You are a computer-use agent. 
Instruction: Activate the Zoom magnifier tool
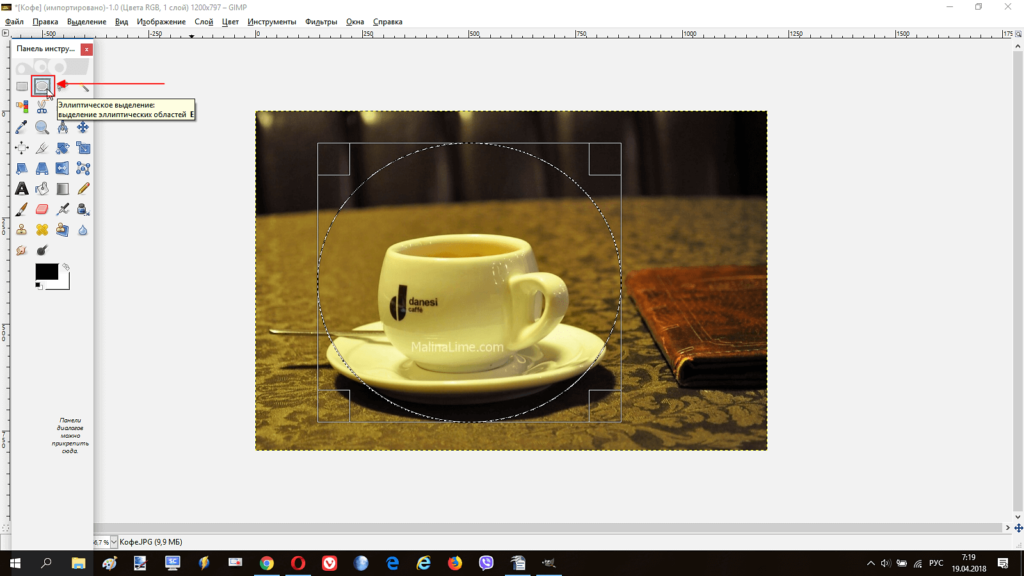point(42,127)
